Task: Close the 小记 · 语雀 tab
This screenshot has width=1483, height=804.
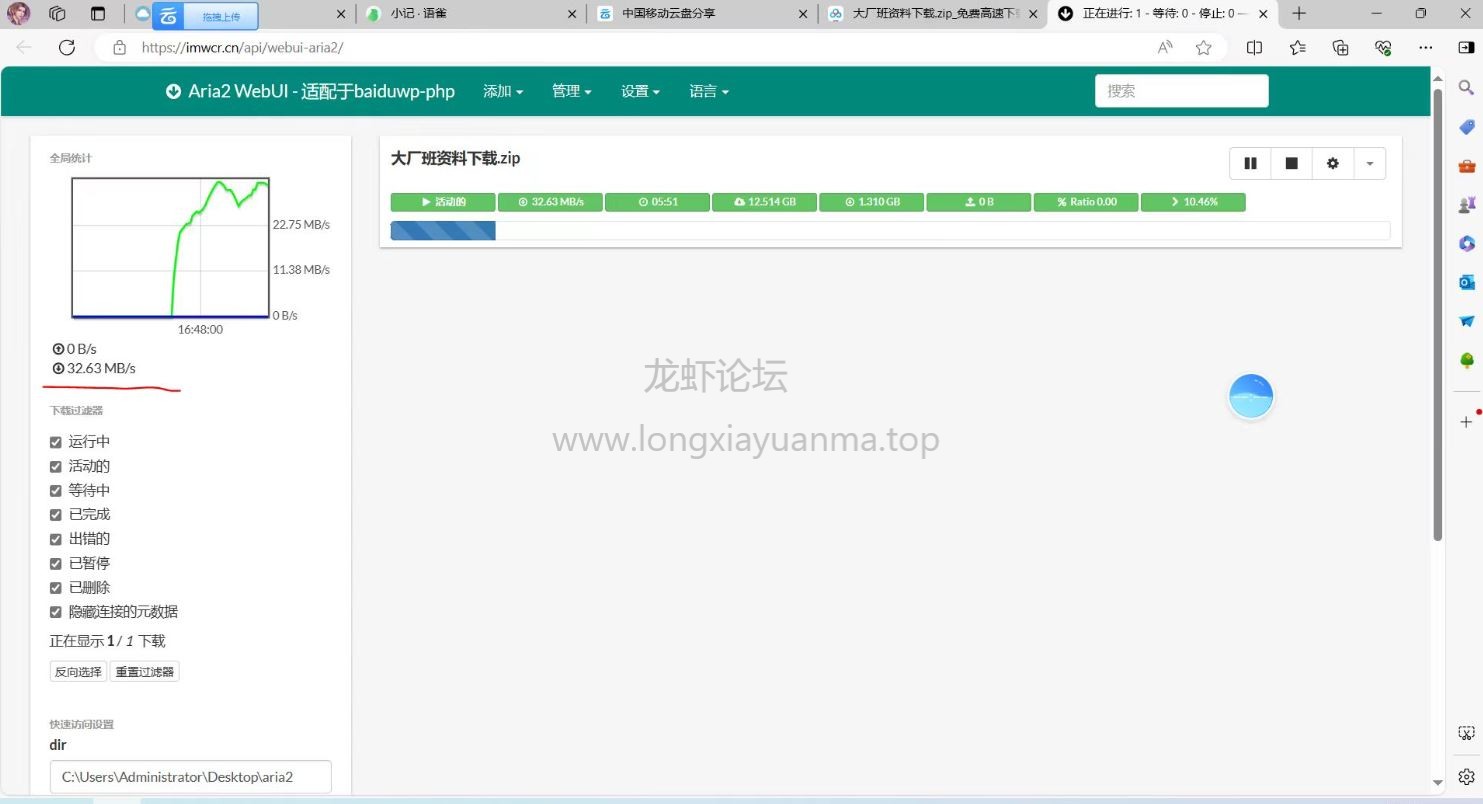Action: tap(572, 14)
